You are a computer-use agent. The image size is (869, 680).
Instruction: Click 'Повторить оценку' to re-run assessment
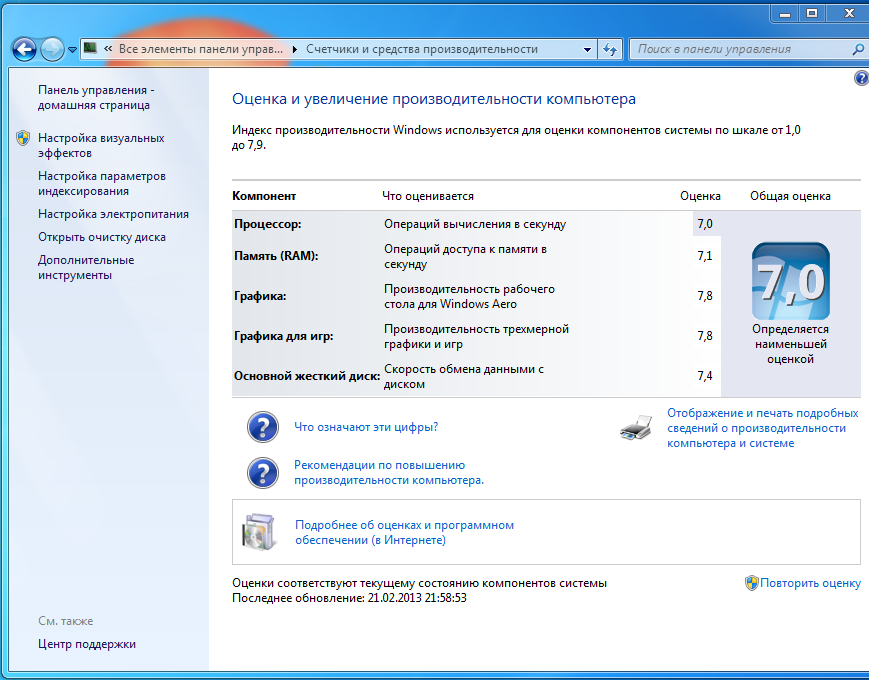810,583
